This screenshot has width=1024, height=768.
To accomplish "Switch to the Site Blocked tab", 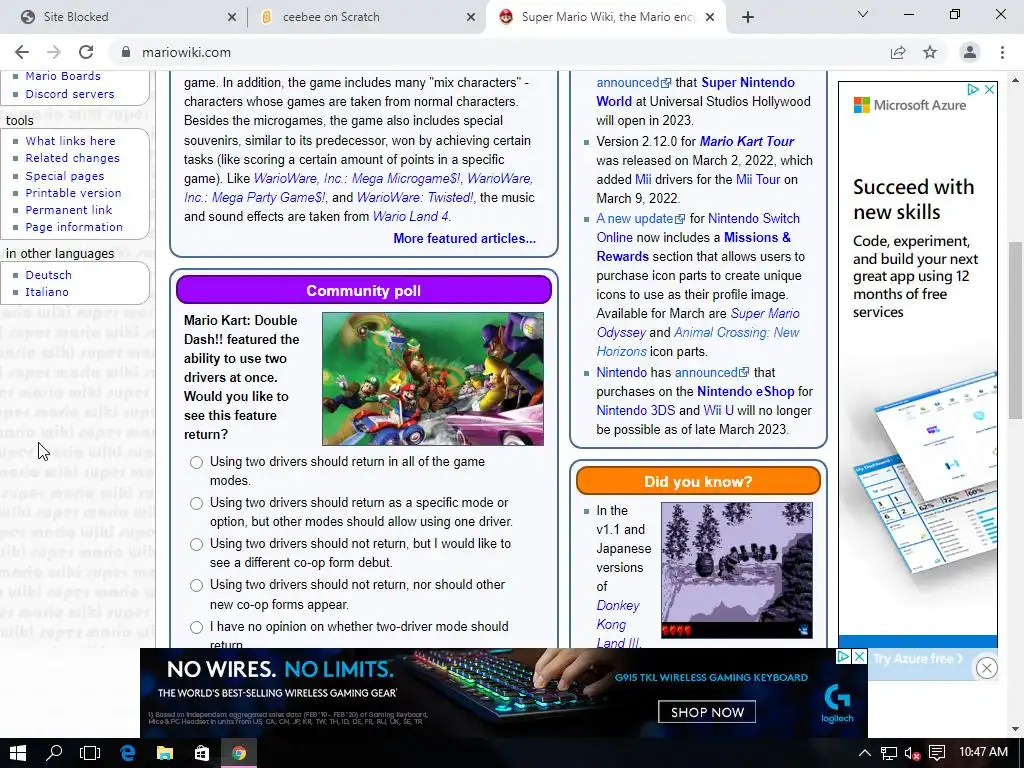I will tap(124, 17).
